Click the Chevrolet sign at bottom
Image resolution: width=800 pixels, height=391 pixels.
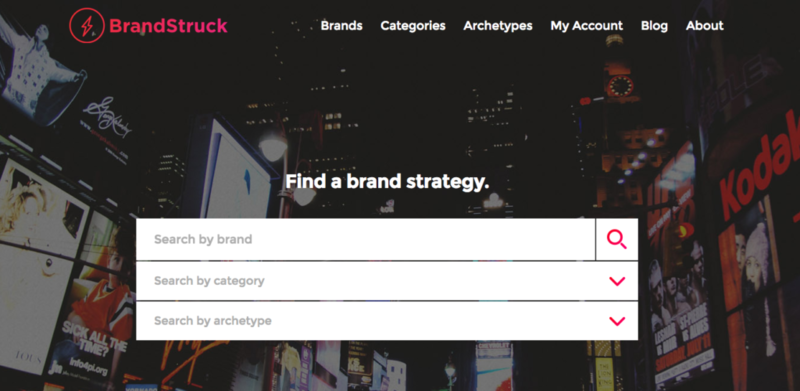tap(493, 349)
